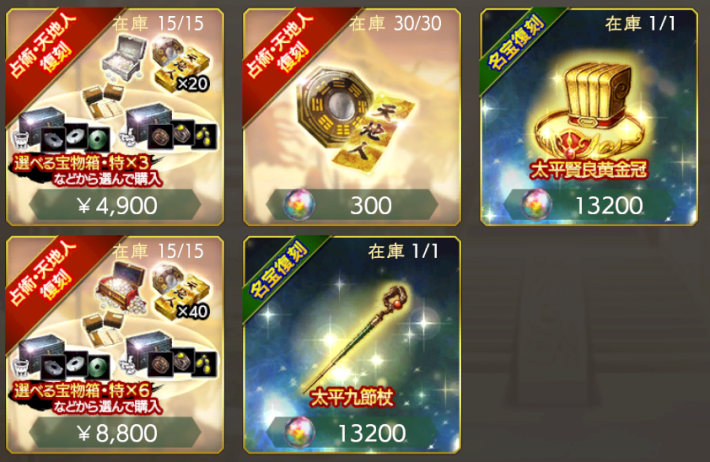The height and width of the screenshot is (462, 710).
Task: Click the ¥4,900 price button
Action: pos(115,206)
